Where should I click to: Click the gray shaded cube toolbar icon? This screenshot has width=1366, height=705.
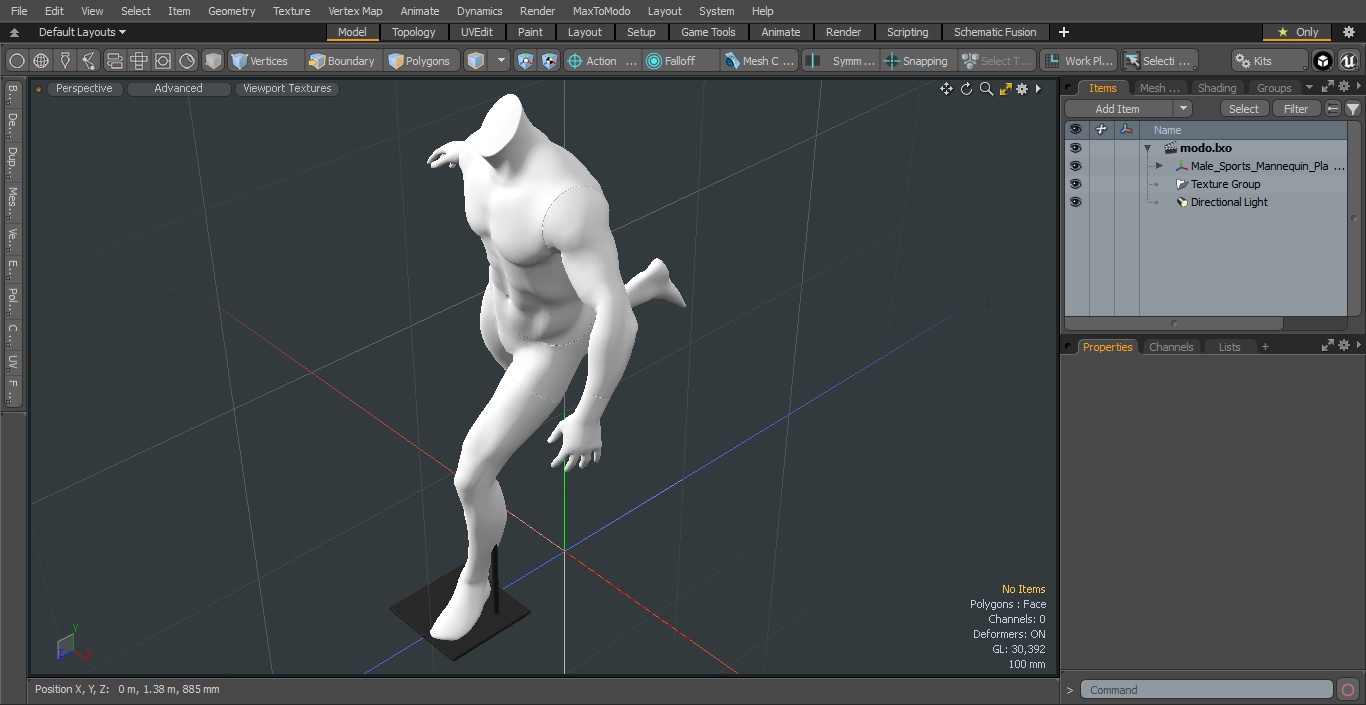point(213,61)
